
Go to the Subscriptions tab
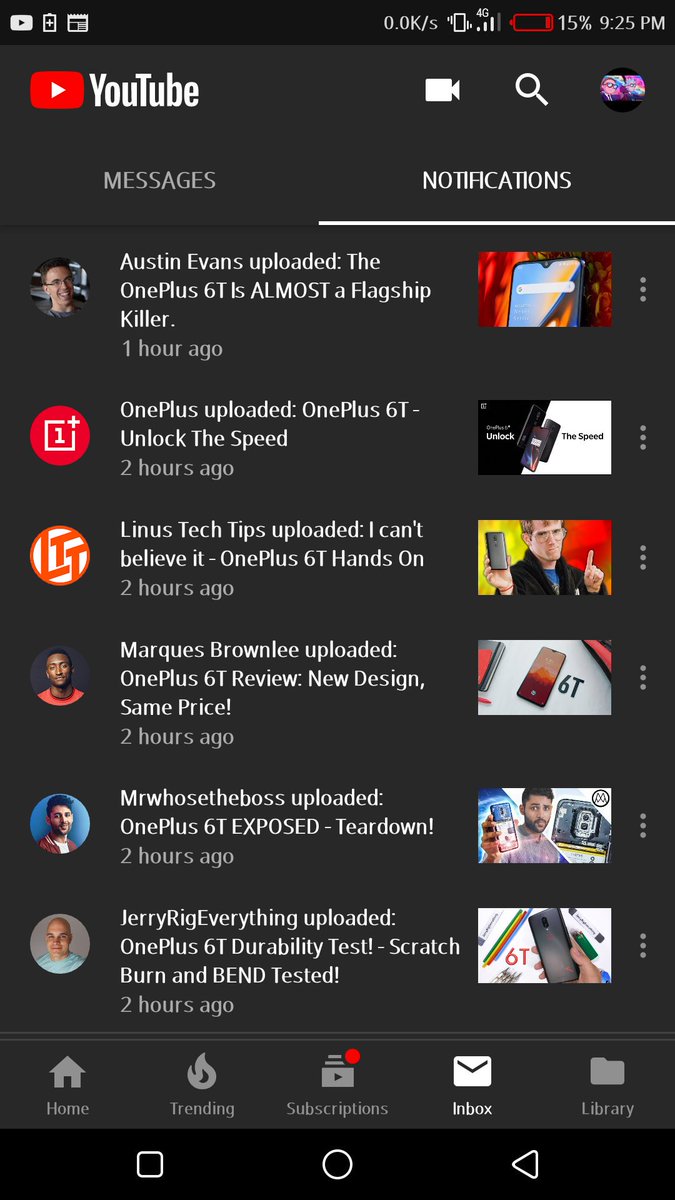tap(337, 1085)
